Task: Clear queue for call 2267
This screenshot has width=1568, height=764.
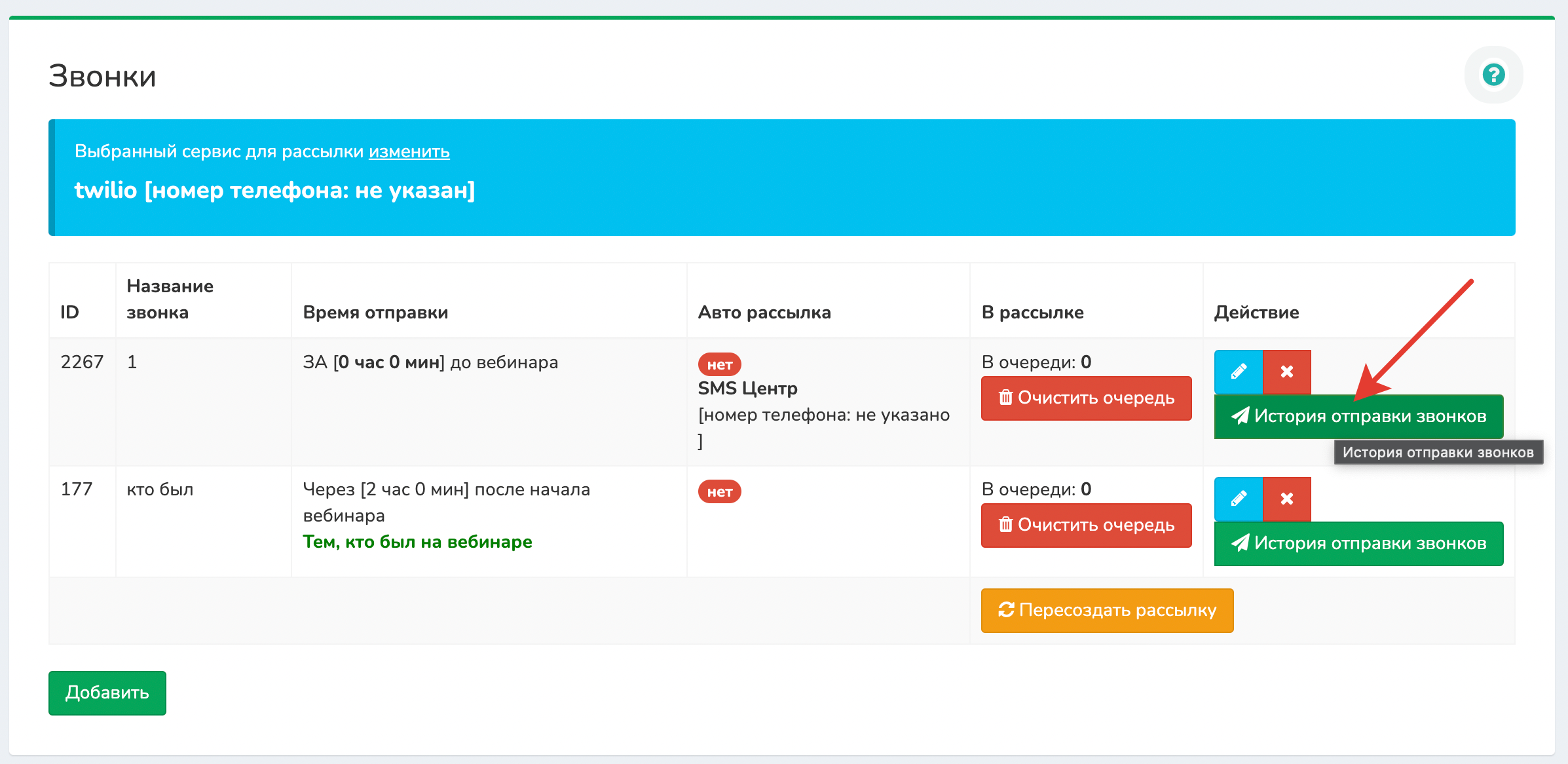Action: point(1086,398)
